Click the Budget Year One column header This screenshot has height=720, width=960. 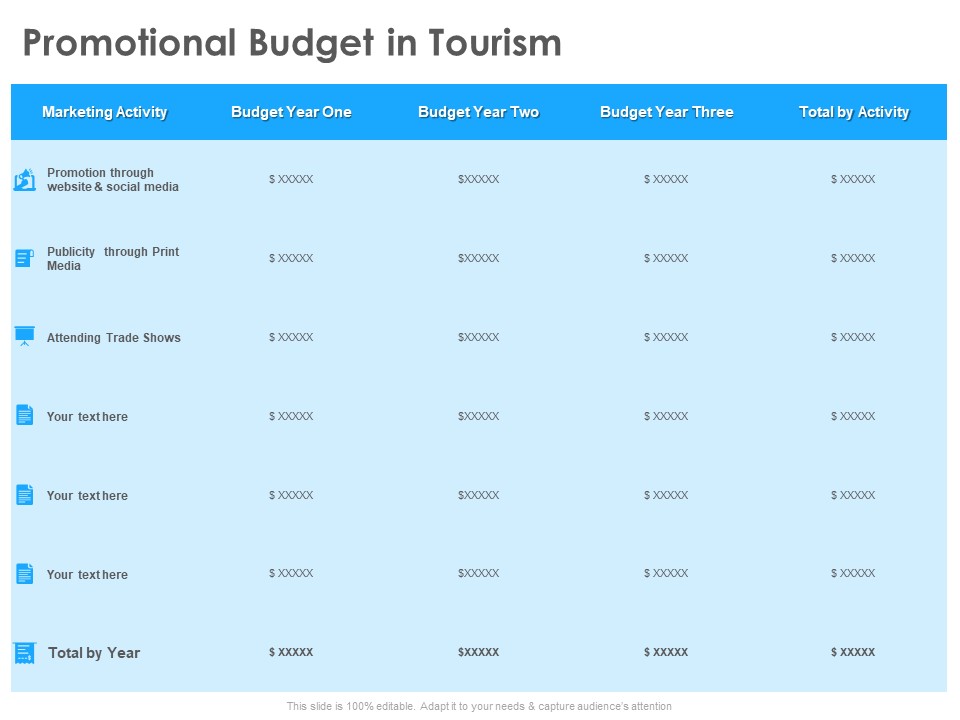click(291, 112)
